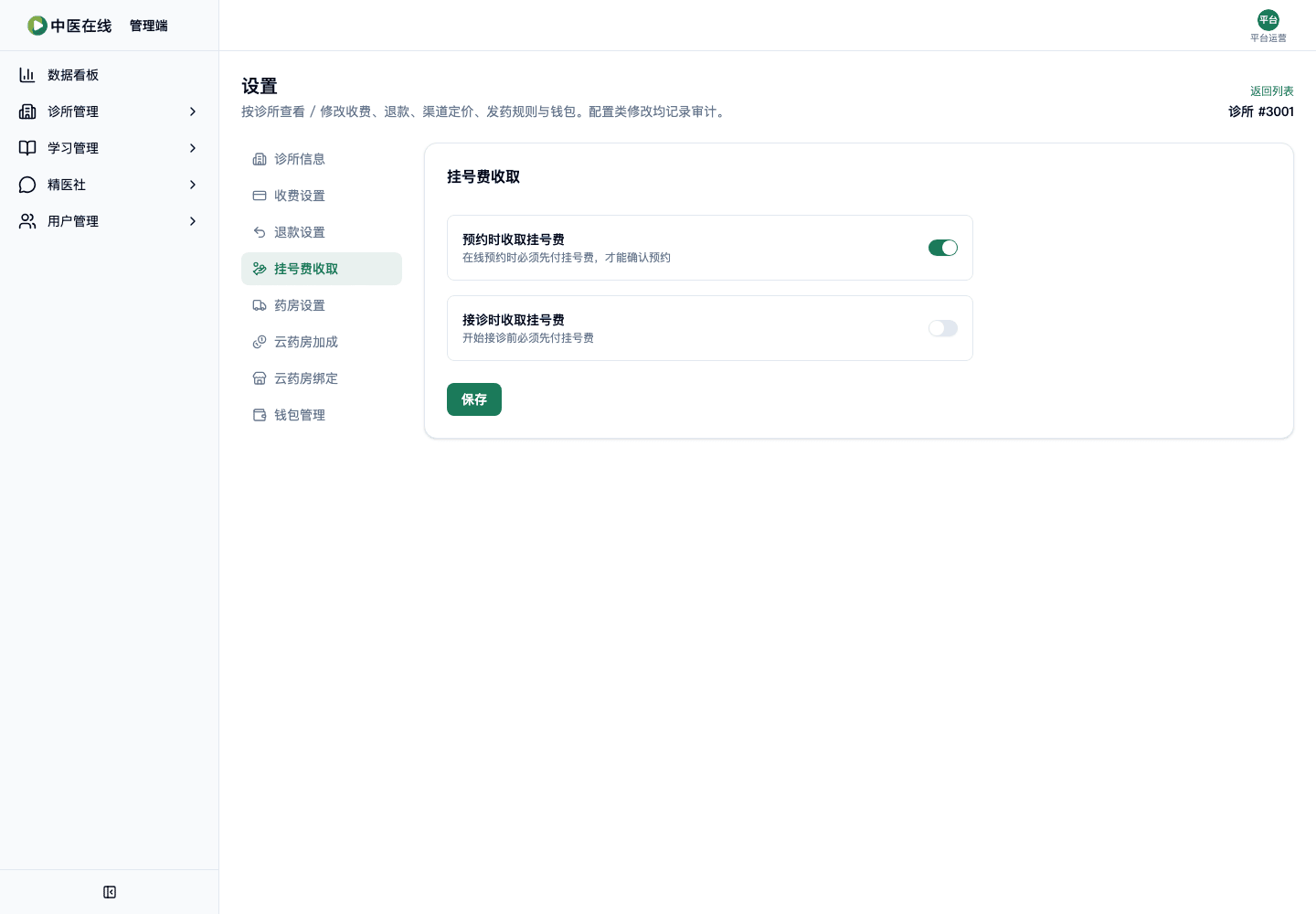Switch to the 药房设置 tab
Image resolution: width=1316 pixels, height=914 pixels.
coord(322,305)
